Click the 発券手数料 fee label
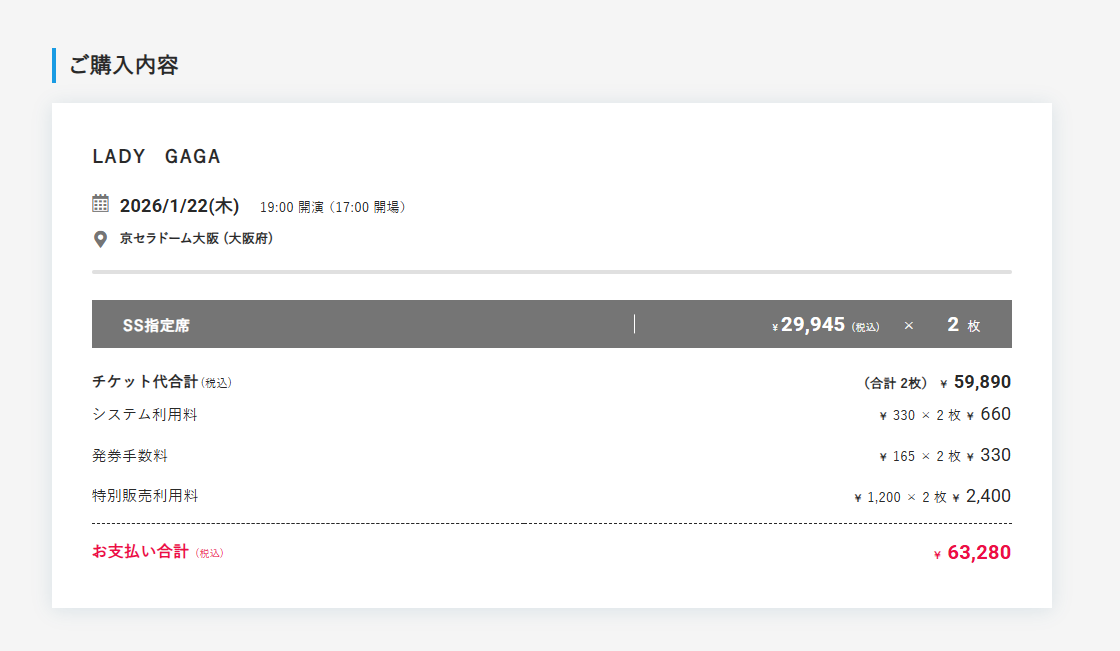 tap(130, 456)
